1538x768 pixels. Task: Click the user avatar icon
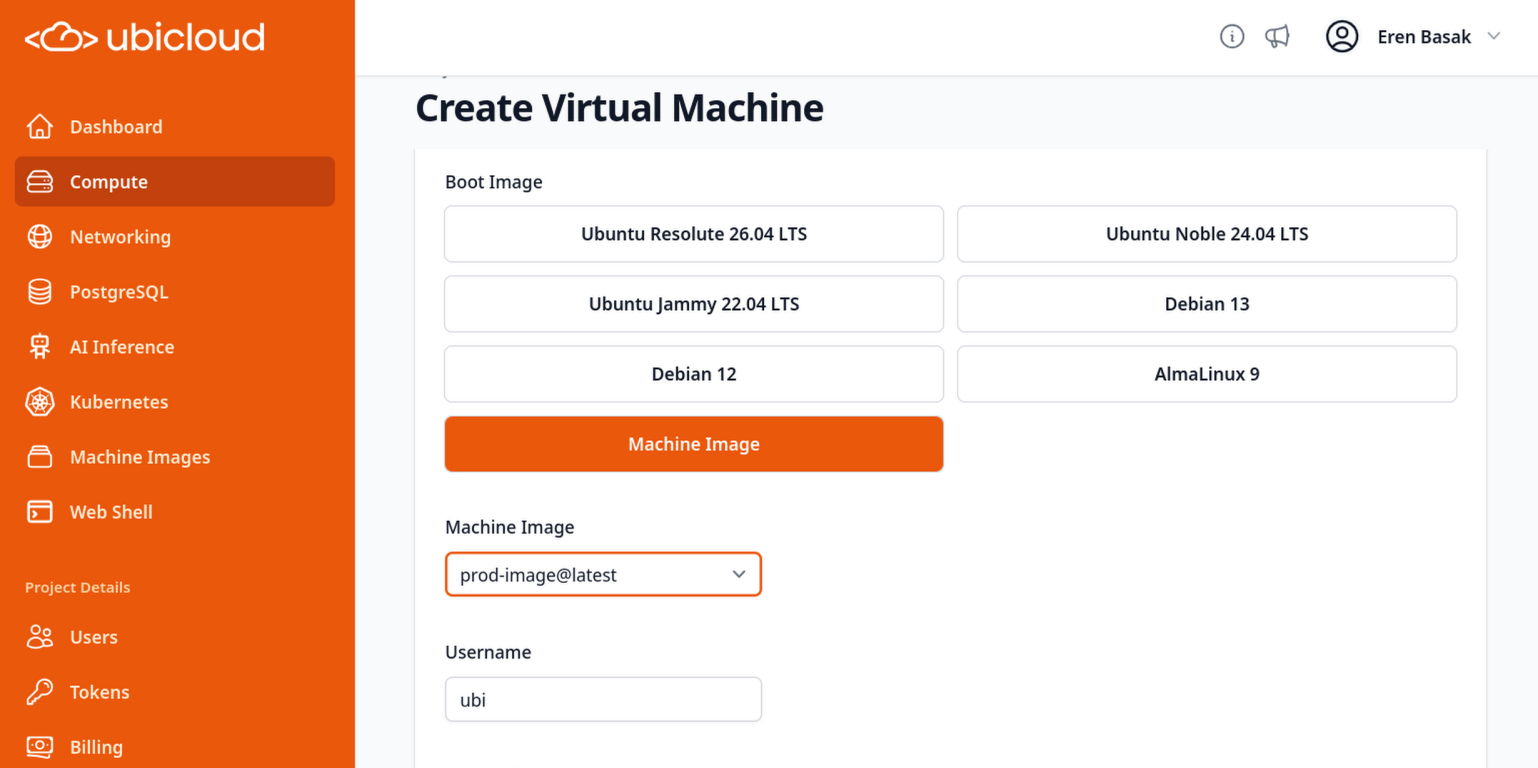[1342, 37]
